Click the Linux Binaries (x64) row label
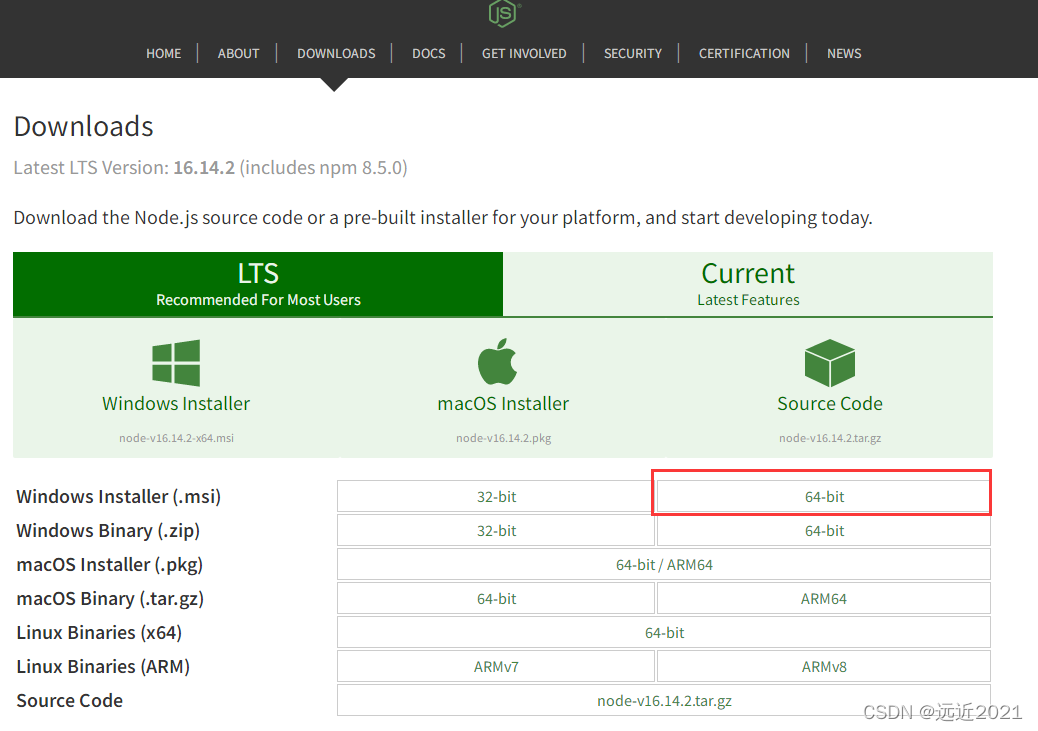Screen dimensions: 1038x731 [x=99, y=632]
